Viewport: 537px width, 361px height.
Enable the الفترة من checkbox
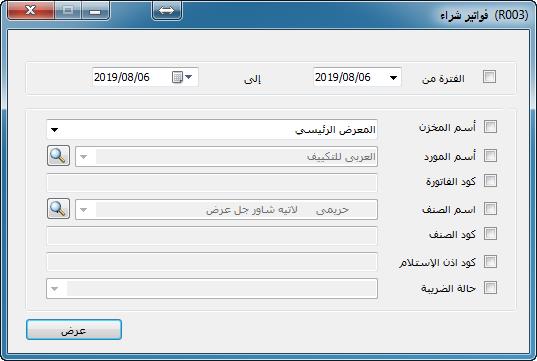click(489, 77)
